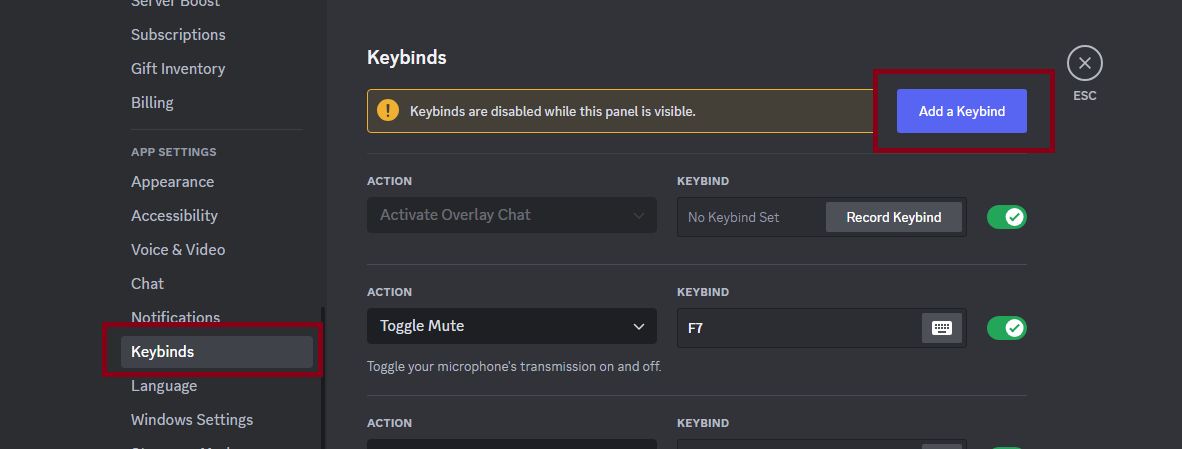Expand the Toggle Mute action dropdown
Screen dimensions: 1182x449
pos(511,326)
